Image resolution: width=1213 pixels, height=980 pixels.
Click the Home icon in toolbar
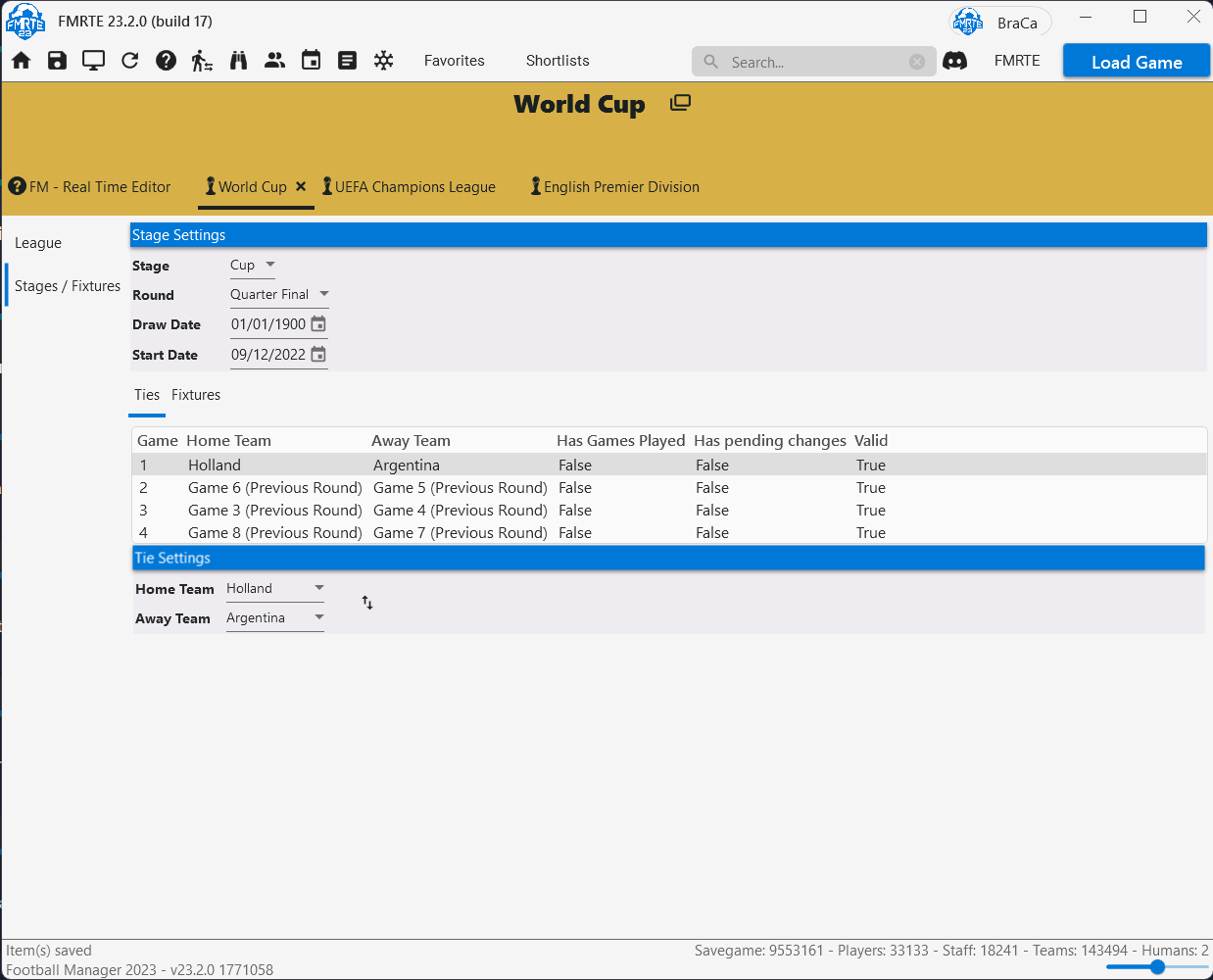click(x=22, y=61)
